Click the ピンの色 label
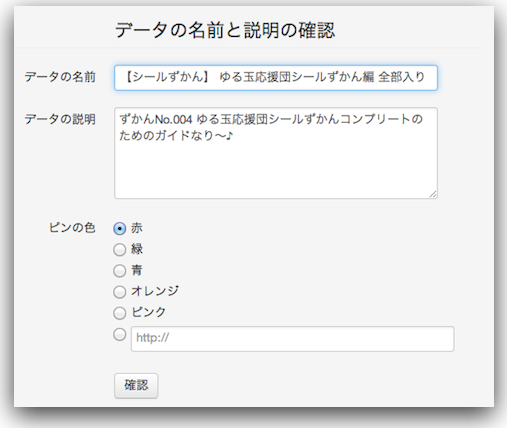 pyautogui.click(x=72, y=228)
